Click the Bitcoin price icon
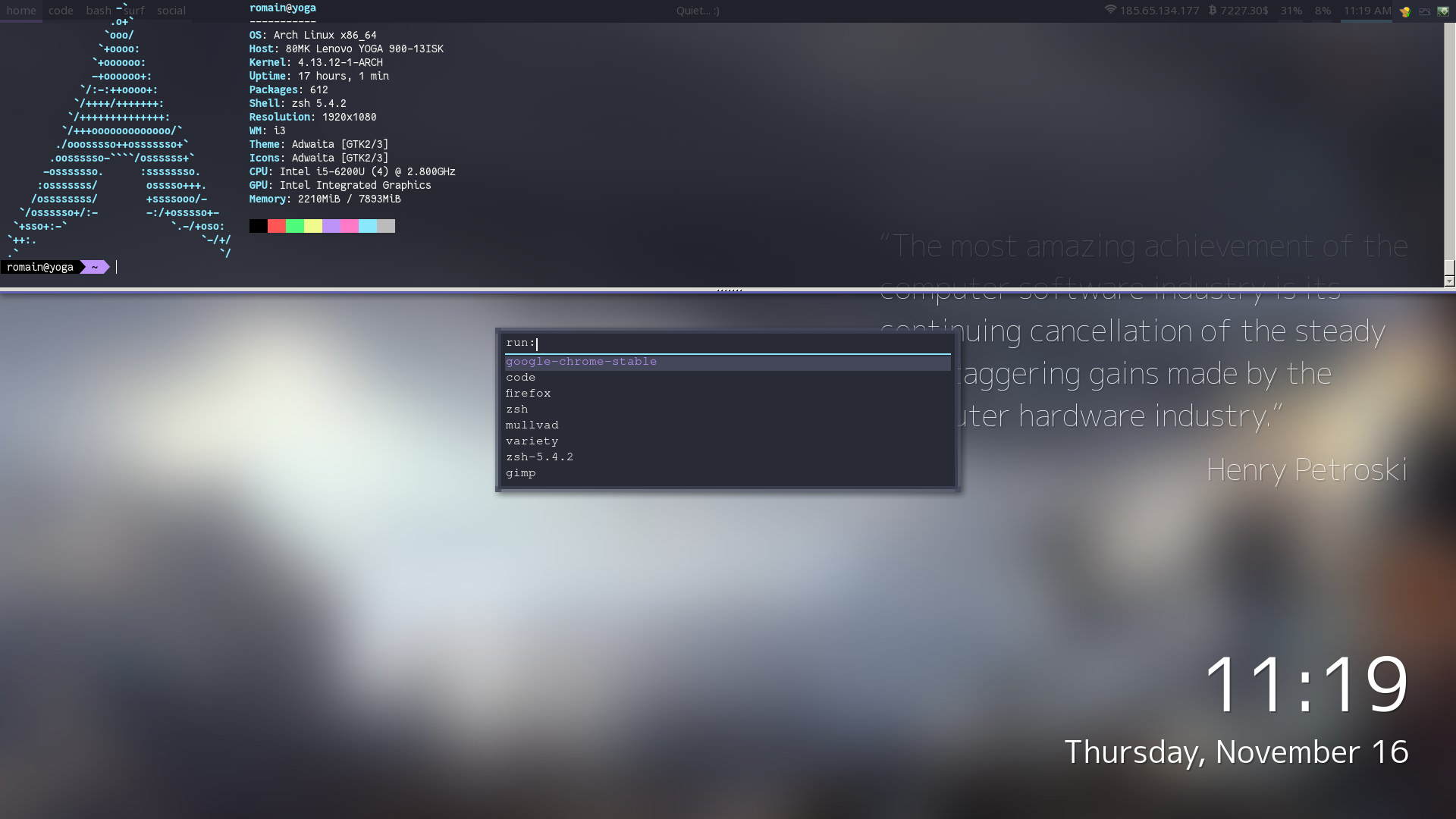 [1213, 11]
